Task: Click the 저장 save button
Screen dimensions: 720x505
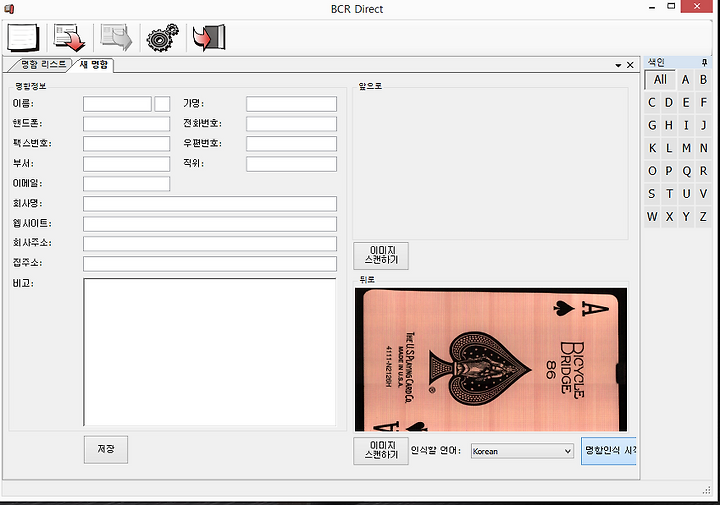Action: (106, 449)
